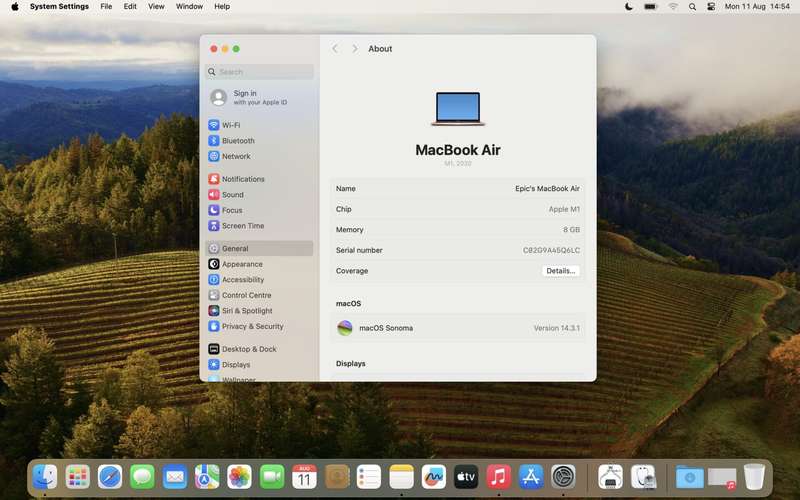The image size is (800, 500).
Task: Click the Focus moon icon in menu bar
Action: (629, 7)
